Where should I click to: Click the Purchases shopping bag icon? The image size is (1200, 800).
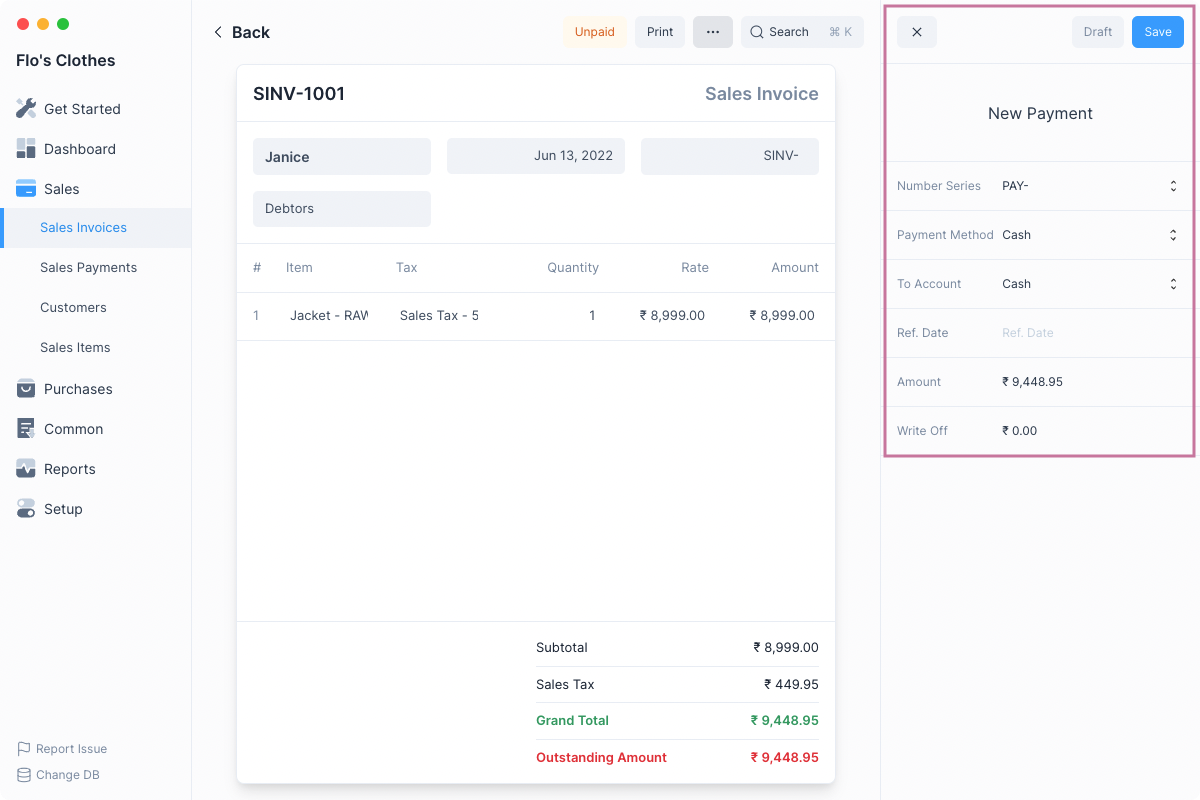tap(26, 389)
